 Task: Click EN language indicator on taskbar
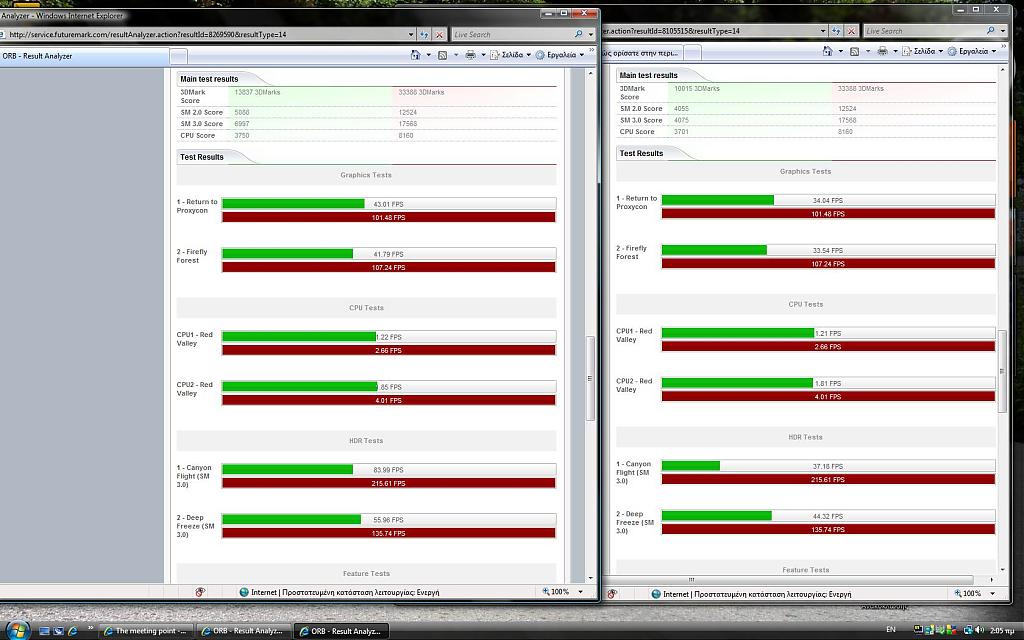pyautogui.click(x=891, y=630)
